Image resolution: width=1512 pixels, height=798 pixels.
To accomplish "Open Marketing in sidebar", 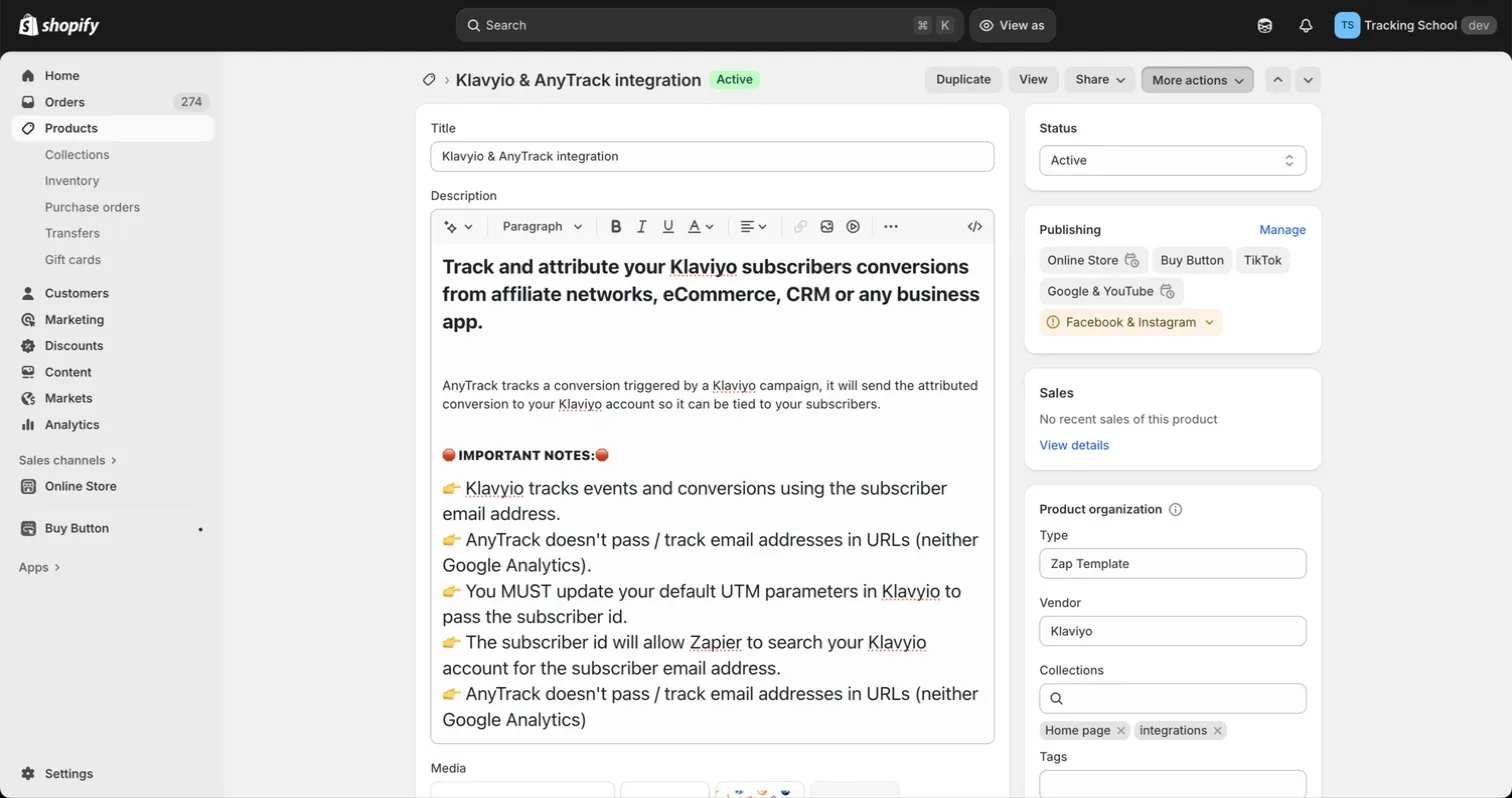I will click(x=113, y=320).
